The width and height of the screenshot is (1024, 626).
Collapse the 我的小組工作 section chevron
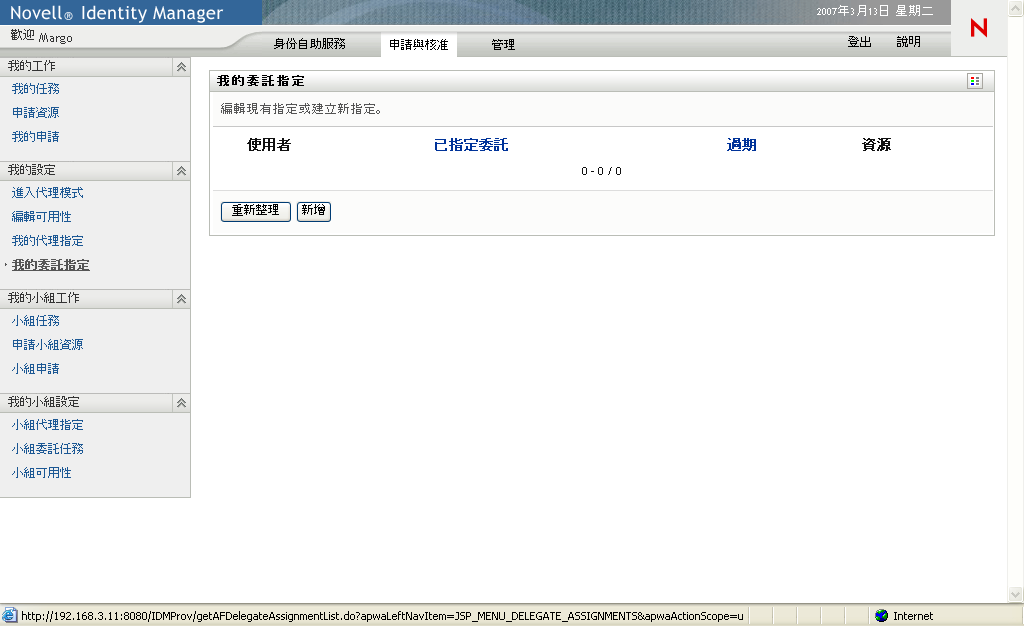(181, 298)
